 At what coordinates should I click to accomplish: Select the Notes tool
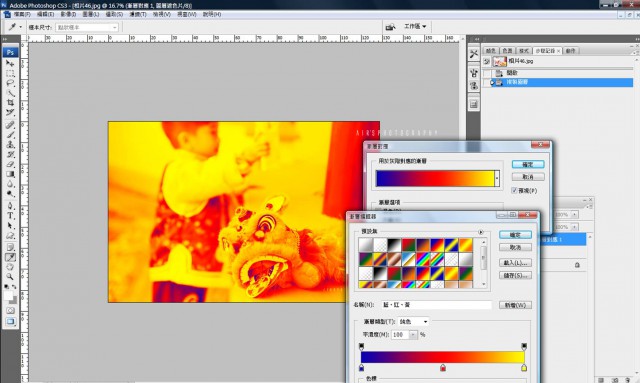[10, 247]
